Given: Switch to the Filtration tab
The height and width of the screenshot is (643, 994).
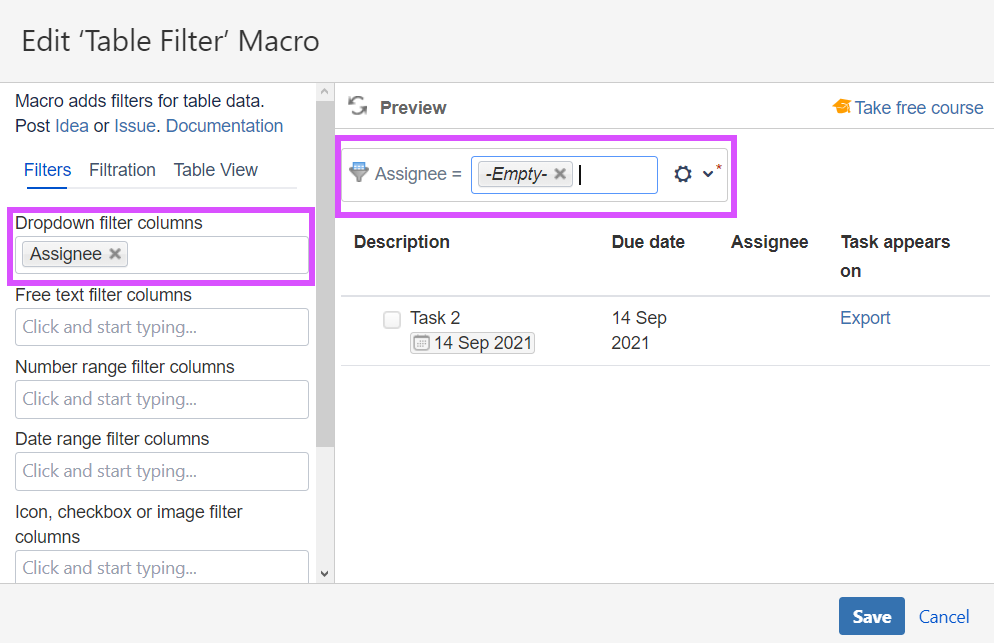Looking at the screenshot, I should tap(122, 170).
